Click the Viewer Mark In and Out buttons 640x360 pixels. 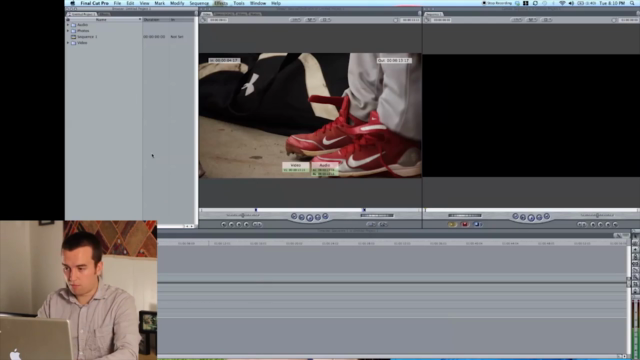[257, 224]
